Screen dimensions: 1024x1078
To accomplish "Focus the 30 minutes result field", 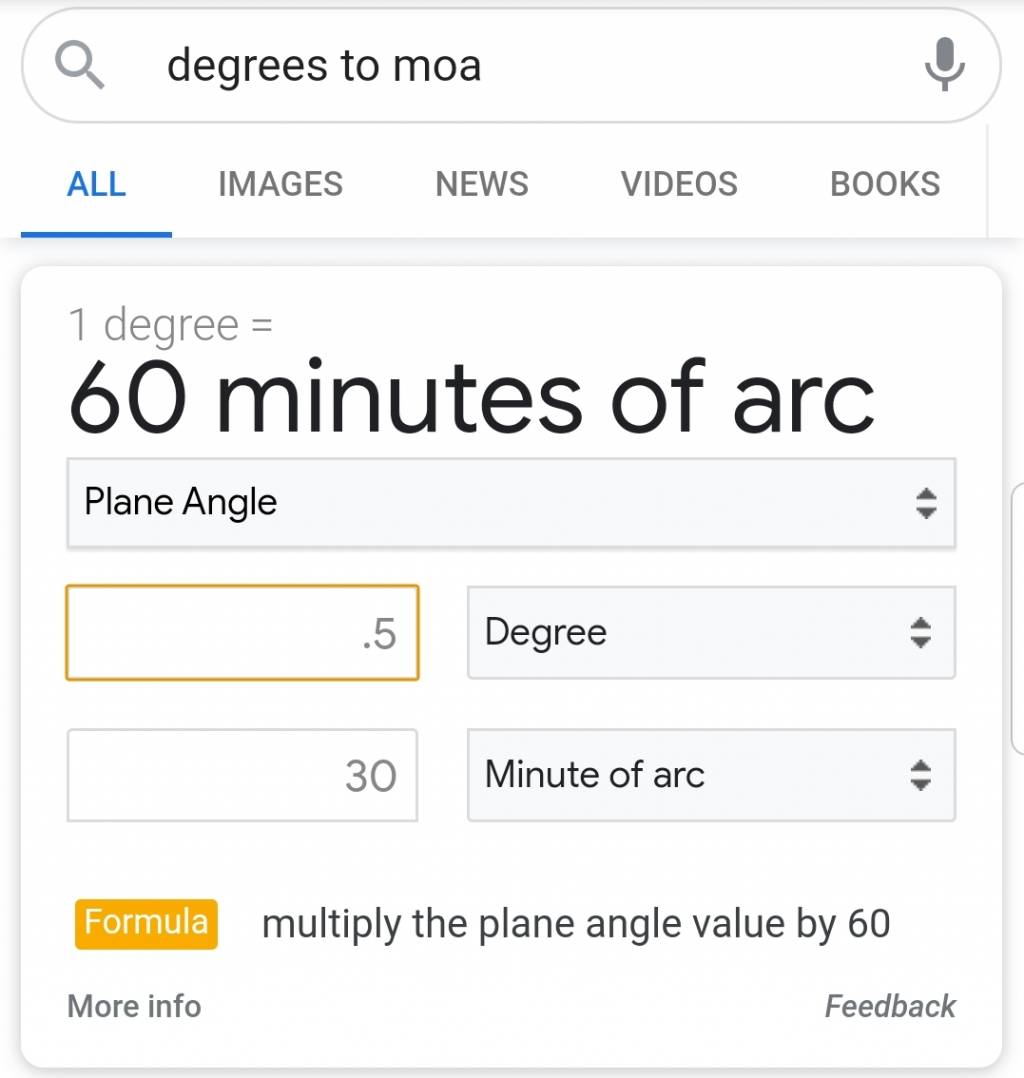I will click(x=242, y=775).
